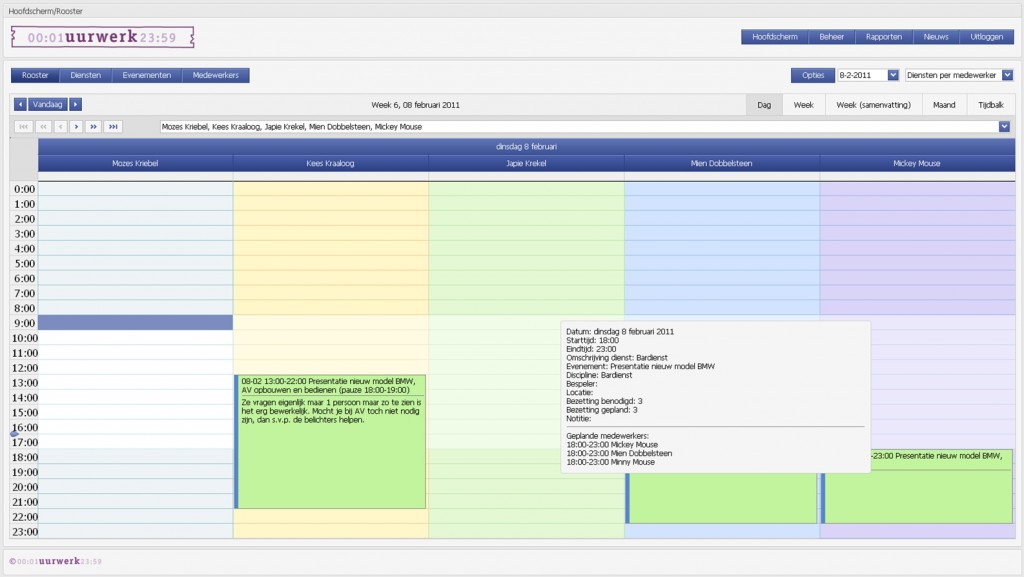The image size is (1024, 577).
Task: Open the Diensten tab
Action: coord(86,75)
